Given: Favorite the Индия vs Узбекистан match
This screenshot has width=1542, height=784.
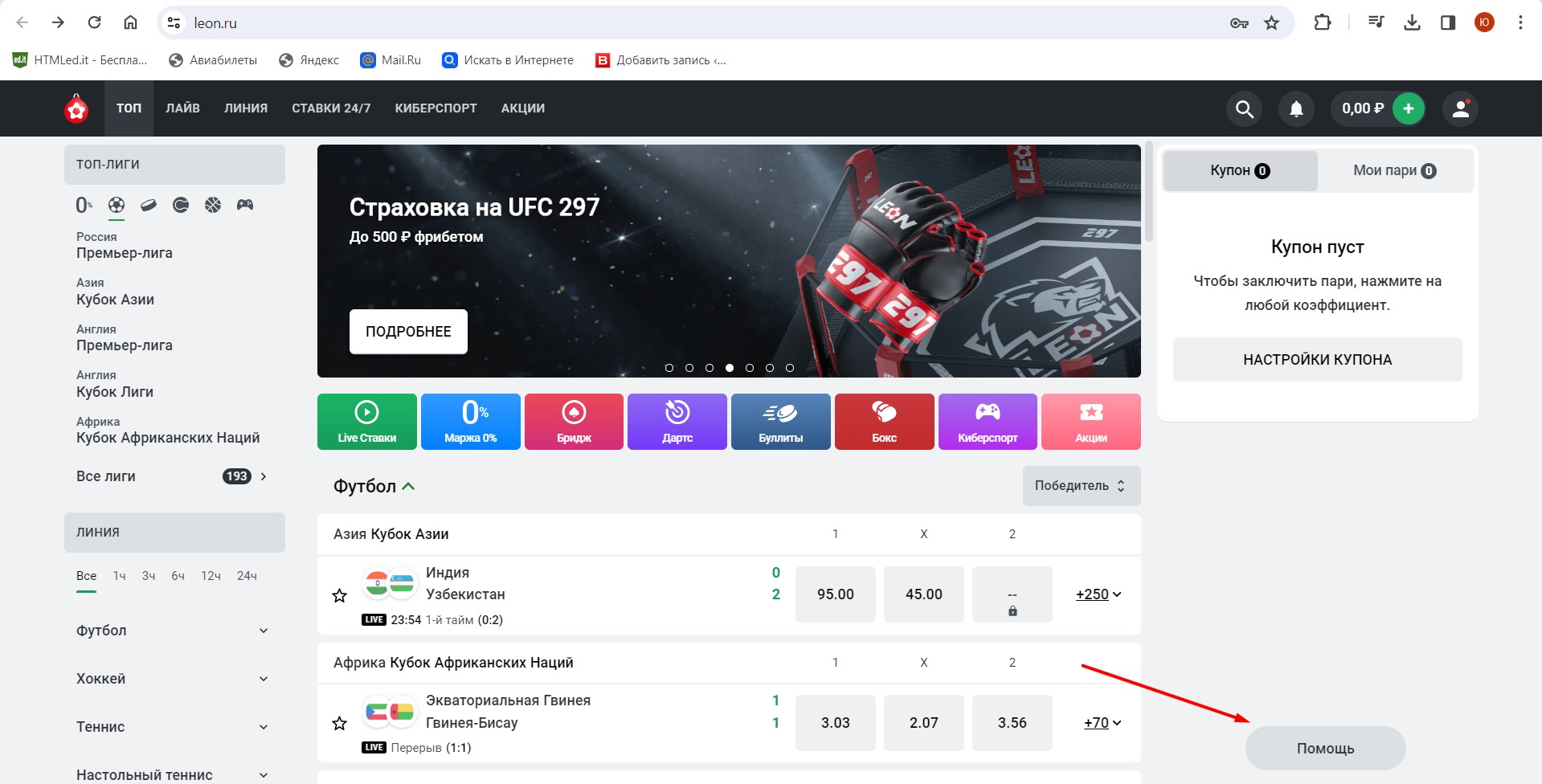Looking at the screenshot, I should [x=340, y=595].
